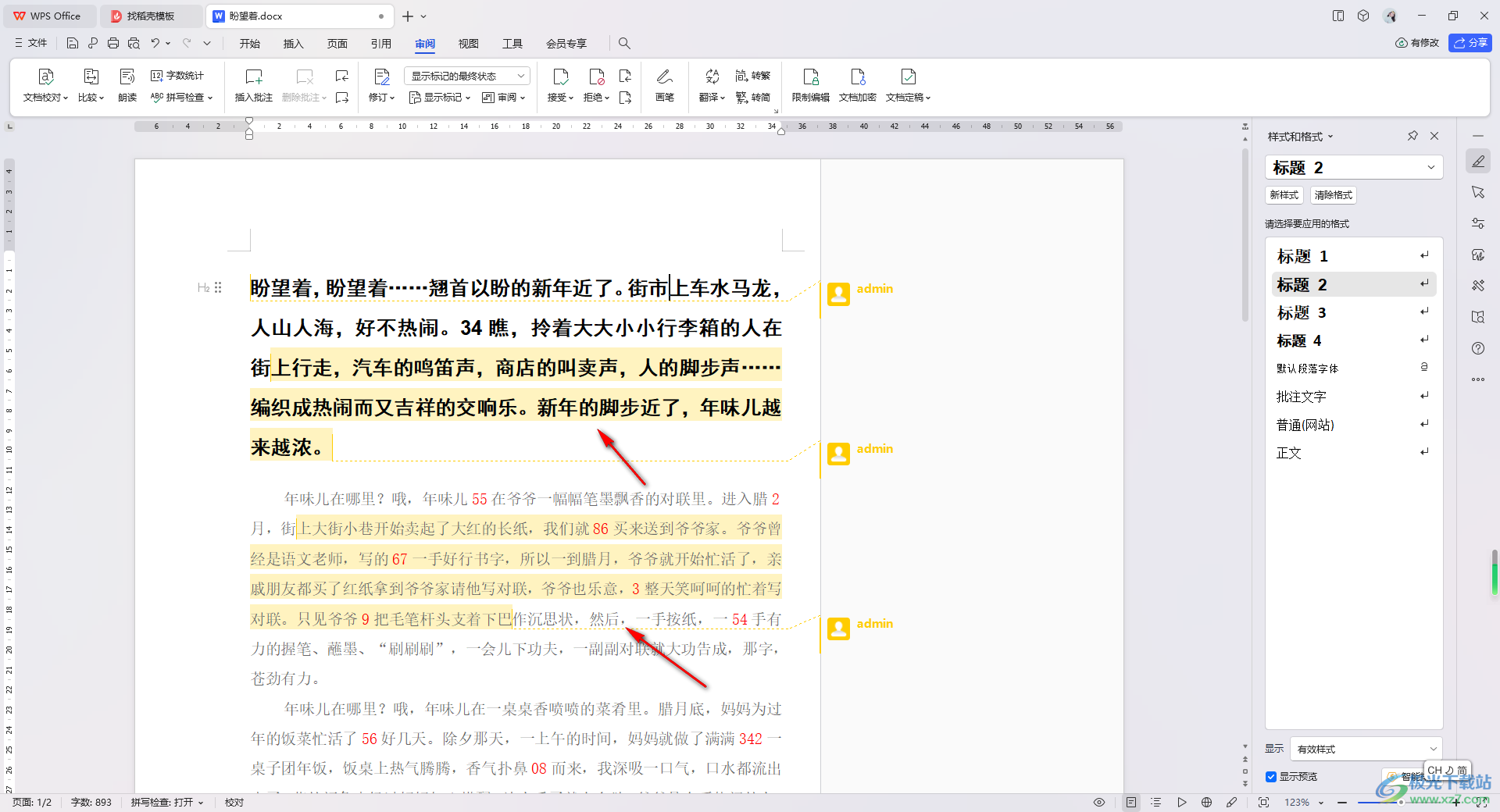
Task: Activate the 画笔 pen tool
Action: [665, 85]
